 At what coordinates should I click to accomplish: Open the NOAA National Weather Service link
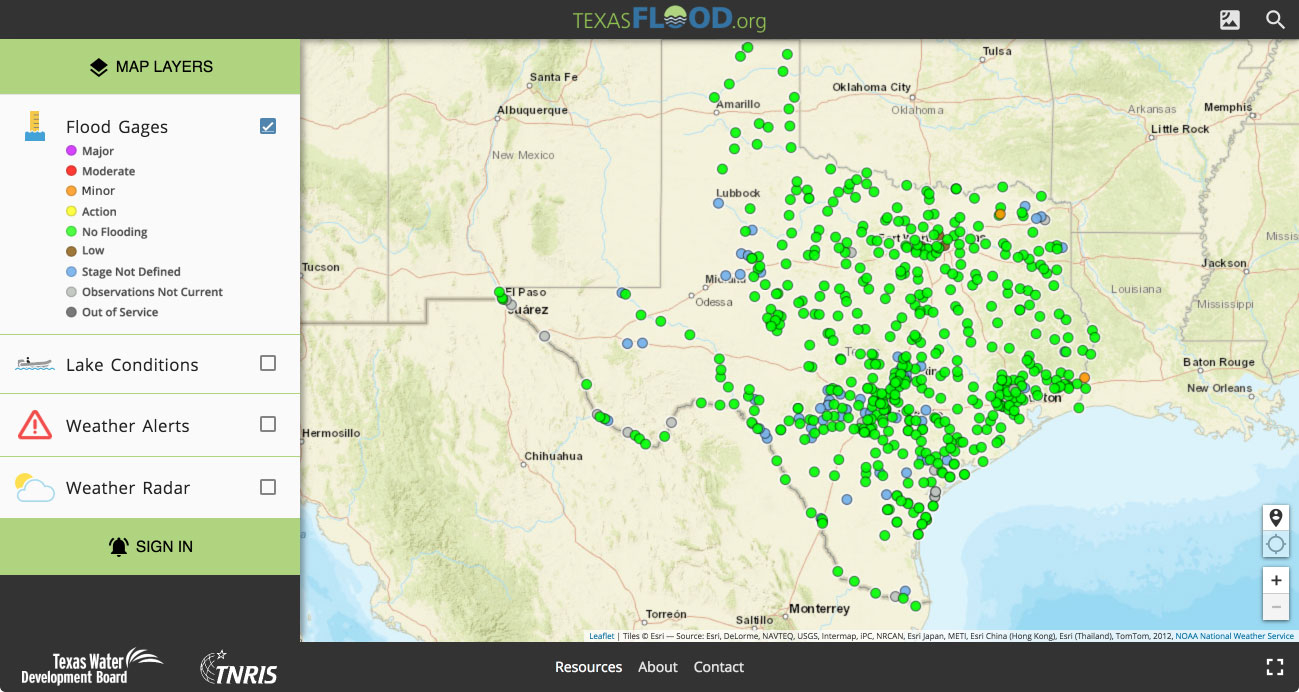pyautogui.click(x=1234, y=636)
